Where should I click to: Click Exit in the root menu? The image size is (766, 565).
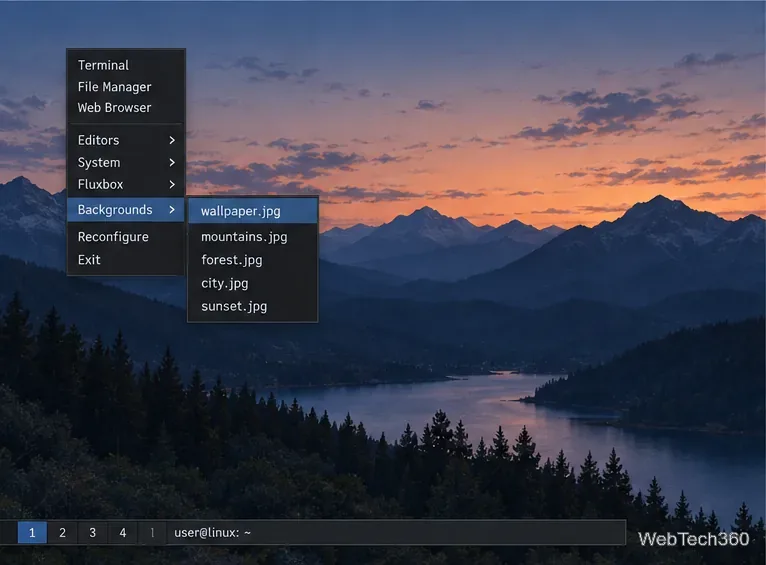tap(126, 260)
